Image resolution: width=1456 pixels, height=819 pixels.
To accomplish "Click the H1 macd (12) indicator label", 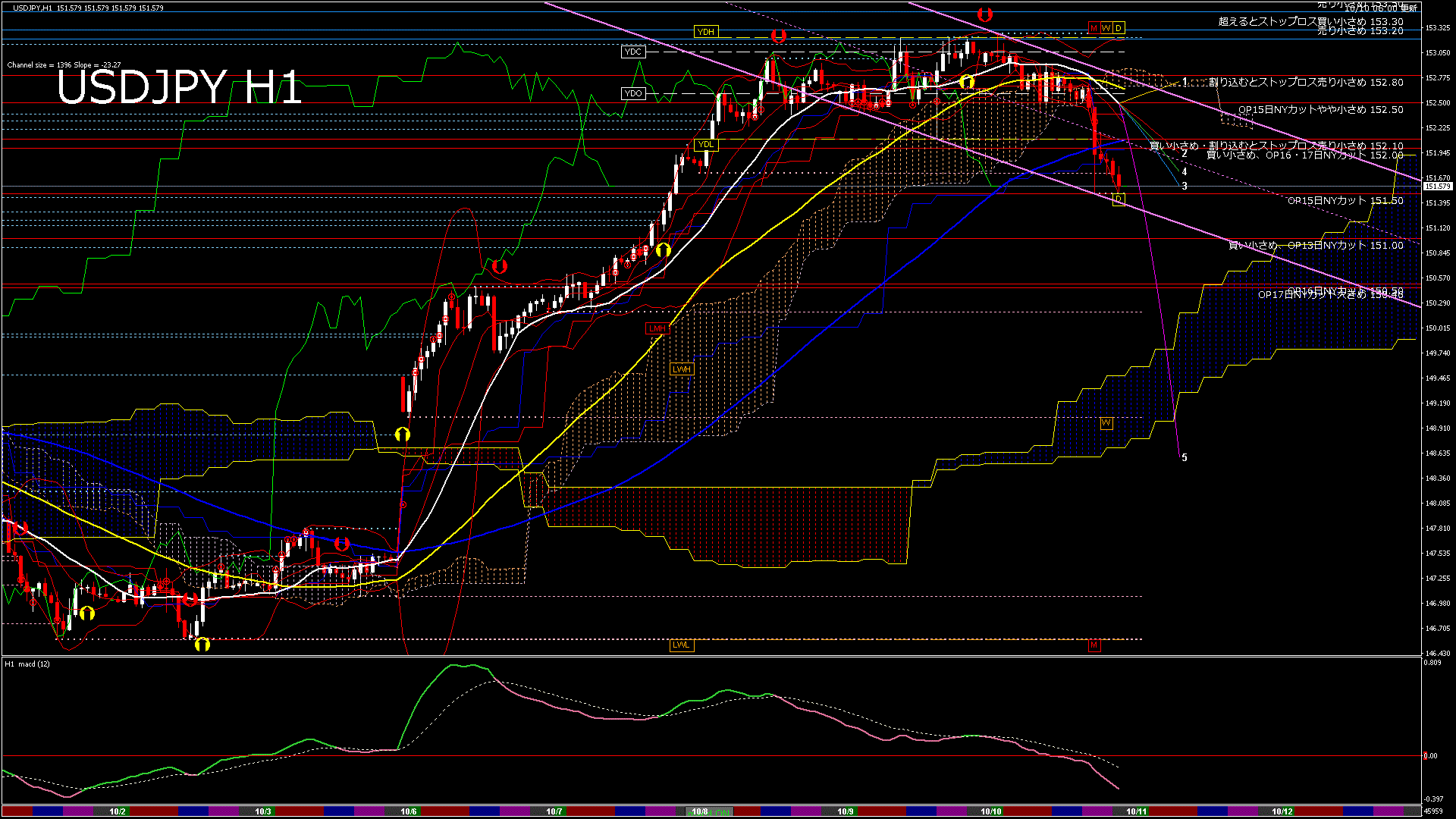I will (x=27, y=664).
